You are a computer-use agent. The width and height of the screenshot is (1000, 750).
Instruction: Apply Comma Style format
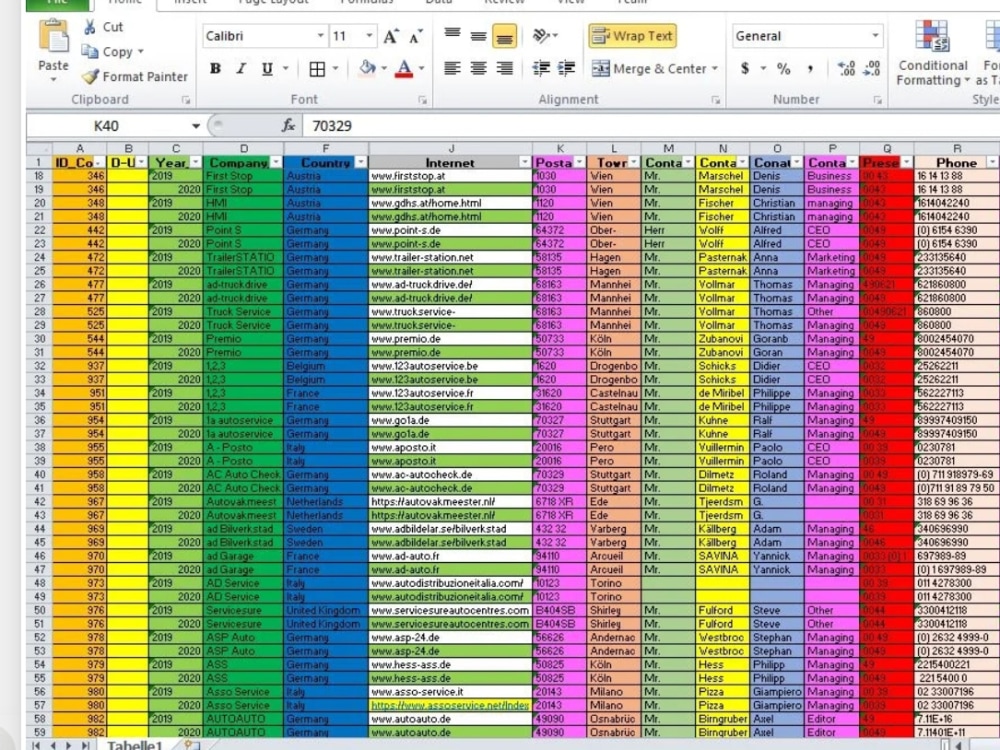click(x=810, y=68)
